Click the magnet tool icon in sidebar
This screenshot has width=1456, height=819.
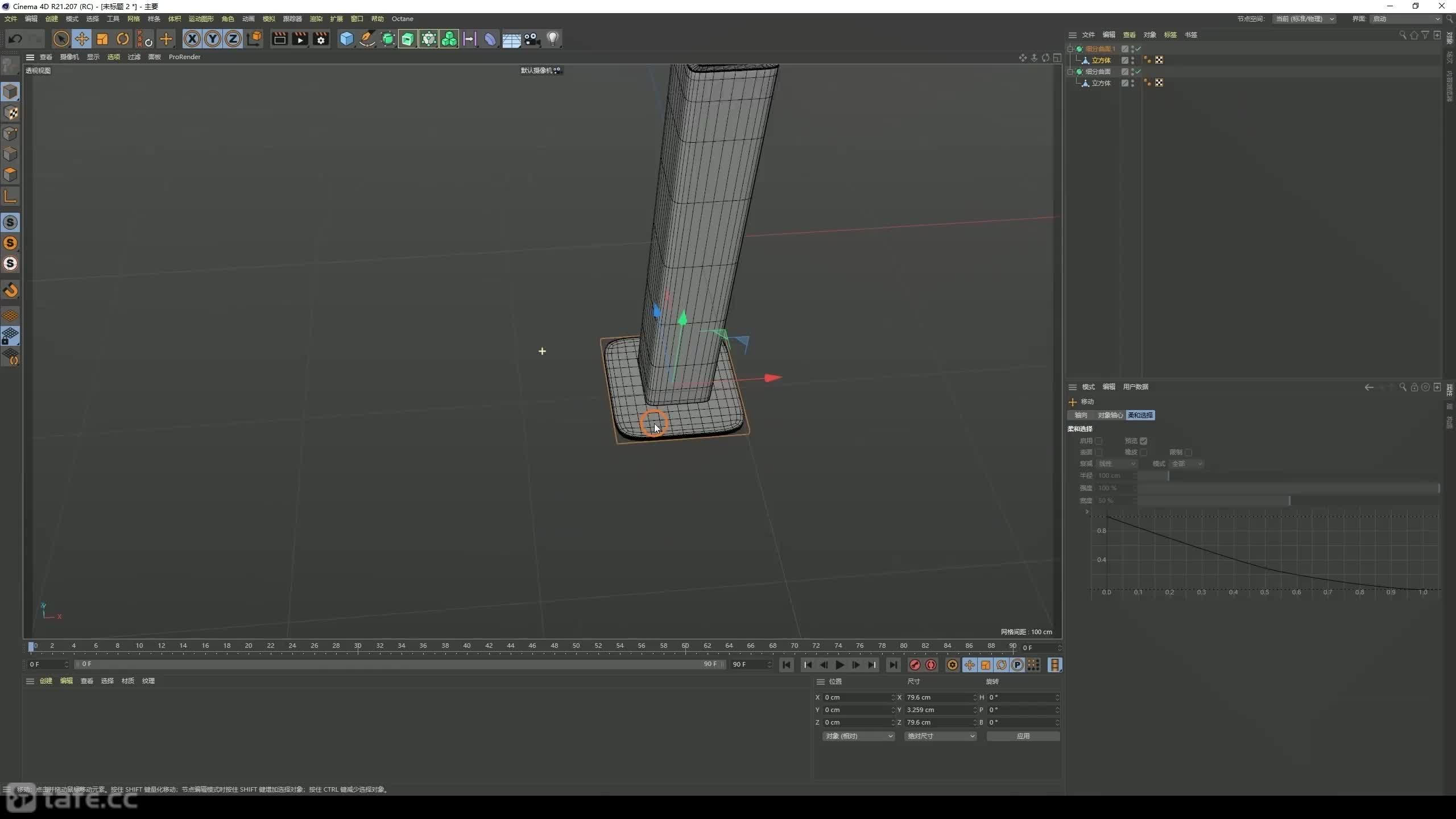[x=10, y=290]
